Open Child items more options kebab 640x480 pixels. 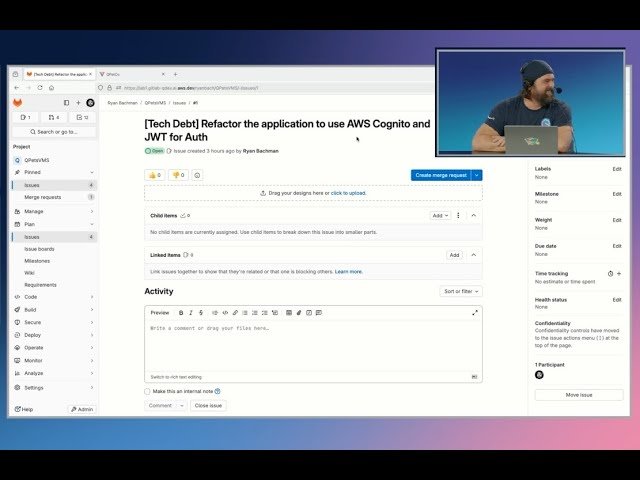tap(458, 216)
